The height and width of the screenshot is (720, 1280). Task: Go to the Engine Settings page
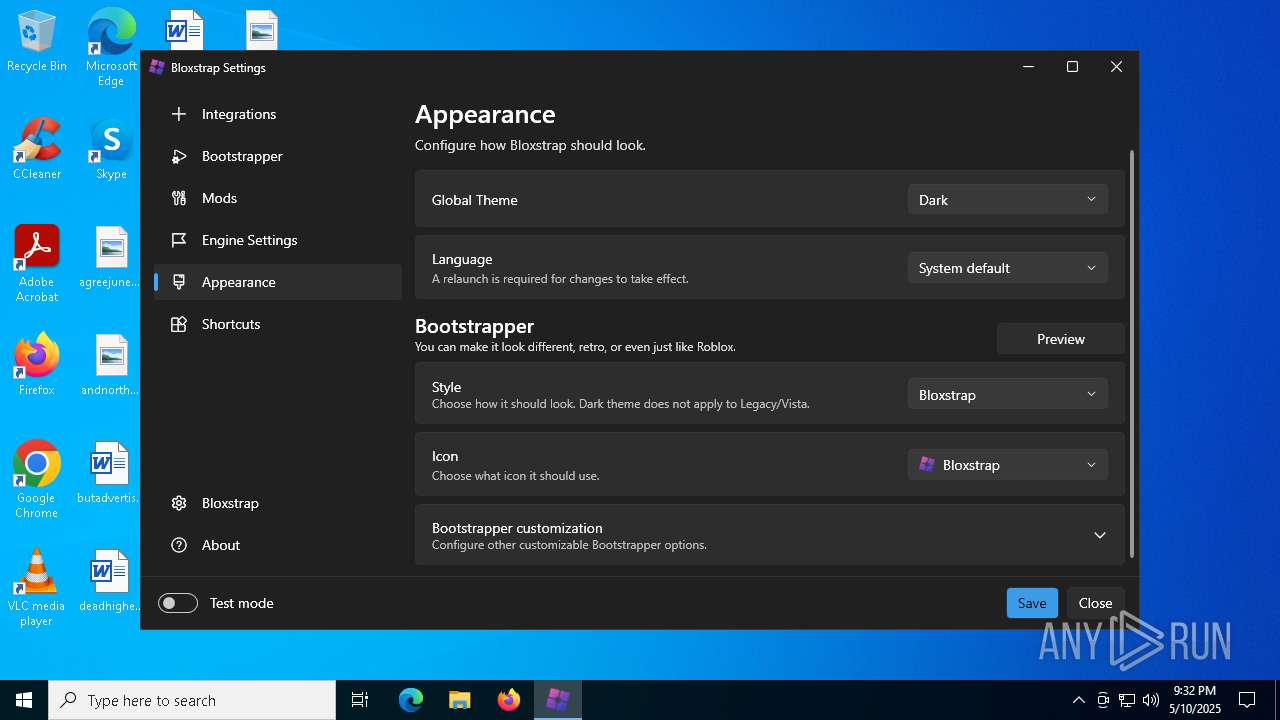[x=278, y=240]
